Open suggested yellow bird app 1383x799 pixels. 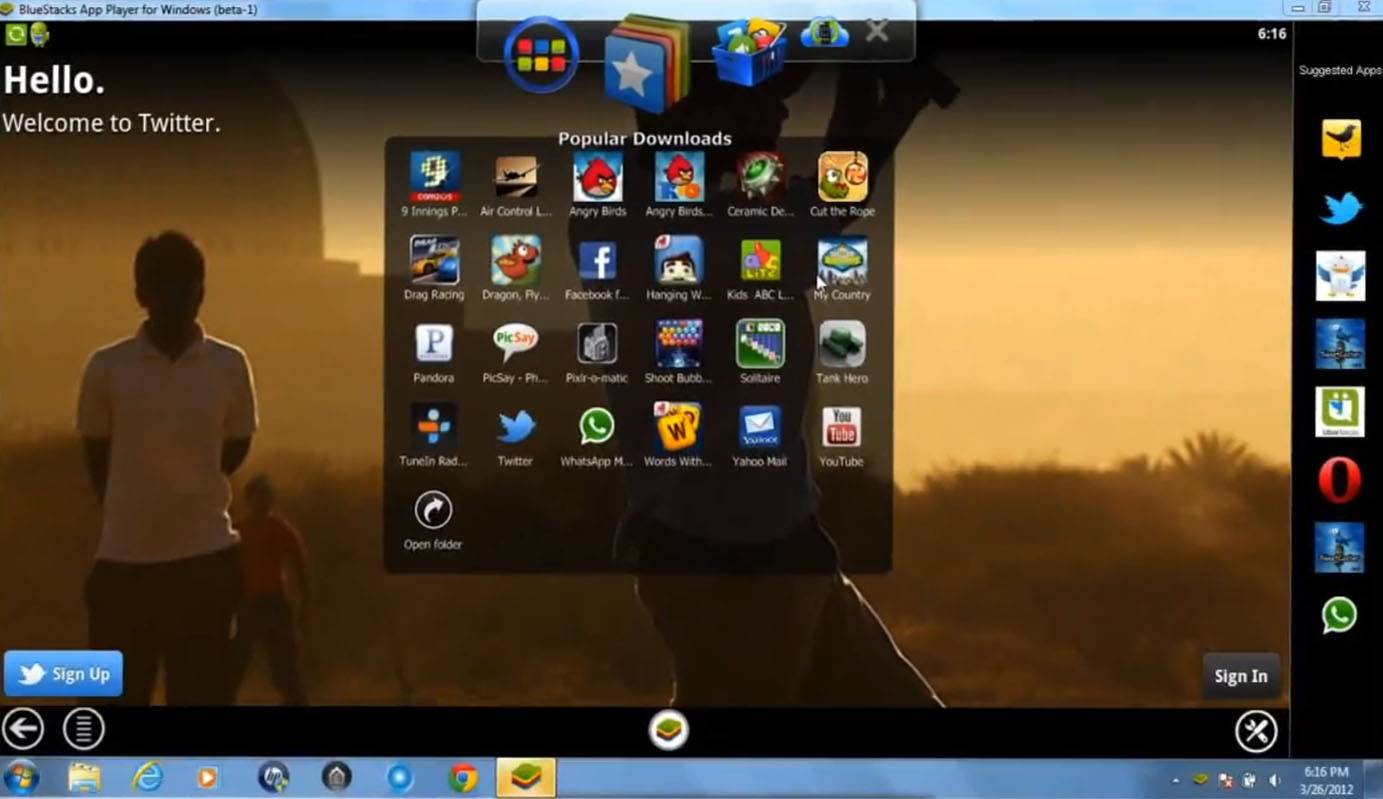coord(1341,139)
